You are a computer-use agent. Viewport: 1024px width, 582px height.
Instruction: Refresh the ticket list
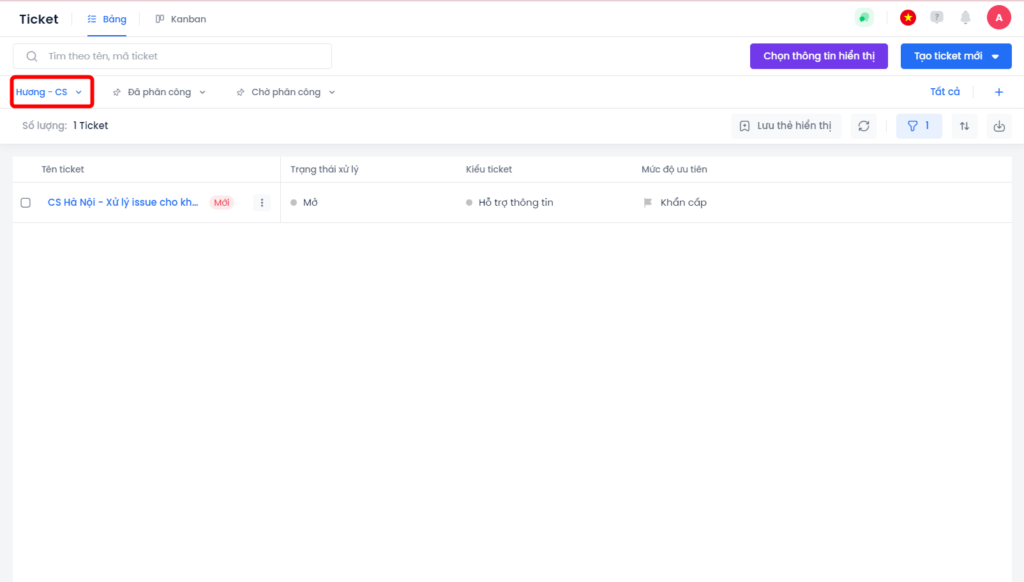point(863,126)
